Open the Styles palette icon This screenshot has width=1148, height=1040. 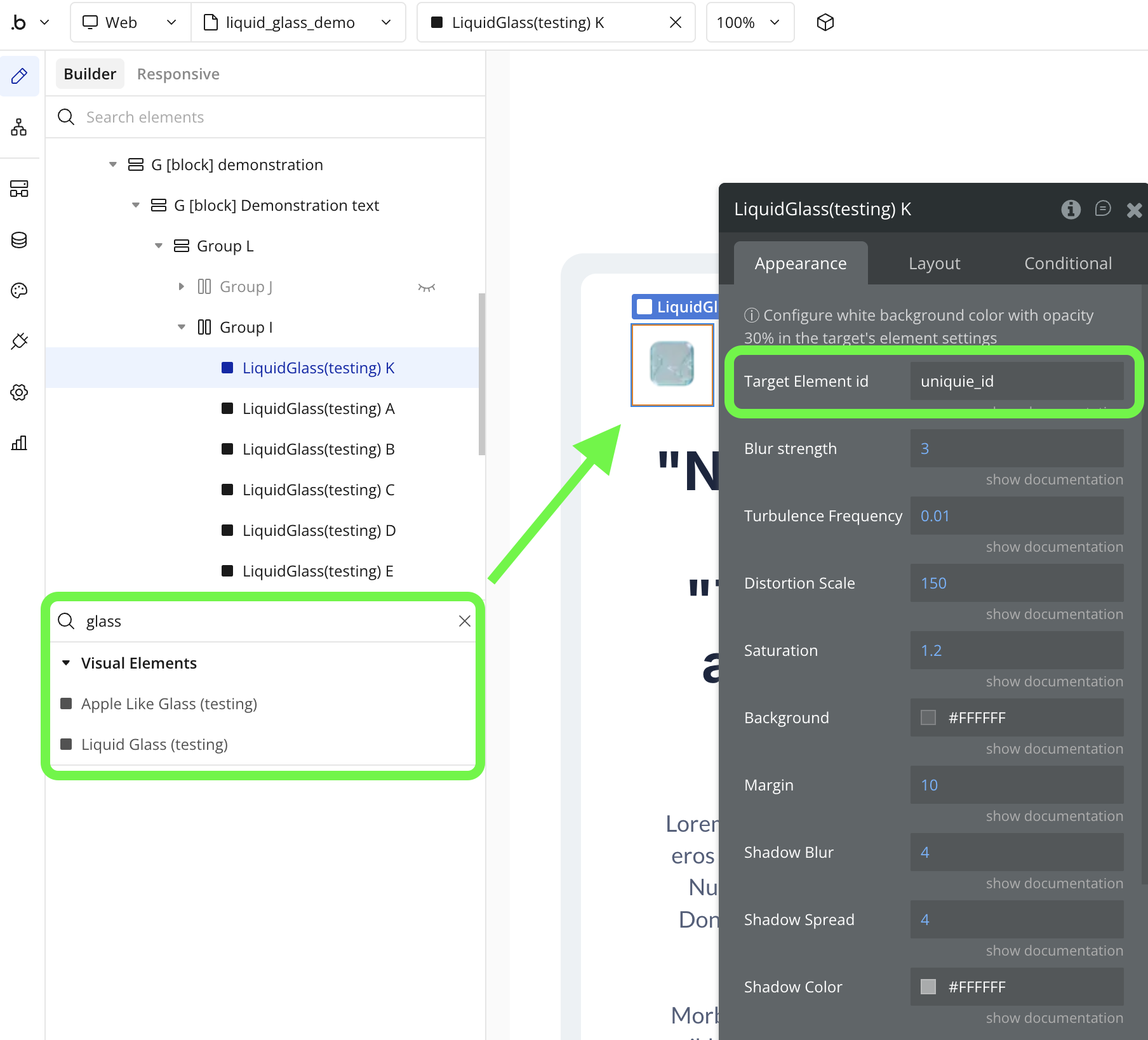(x=19, y=291)
